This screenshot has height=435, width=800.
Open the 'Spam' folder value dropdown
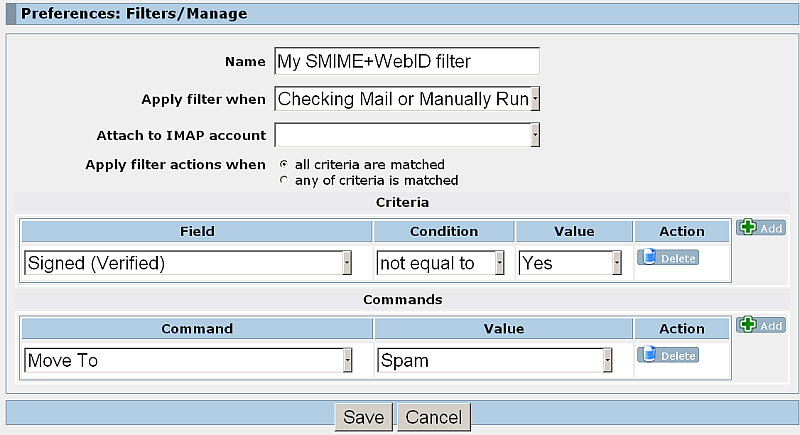(494, 361)
